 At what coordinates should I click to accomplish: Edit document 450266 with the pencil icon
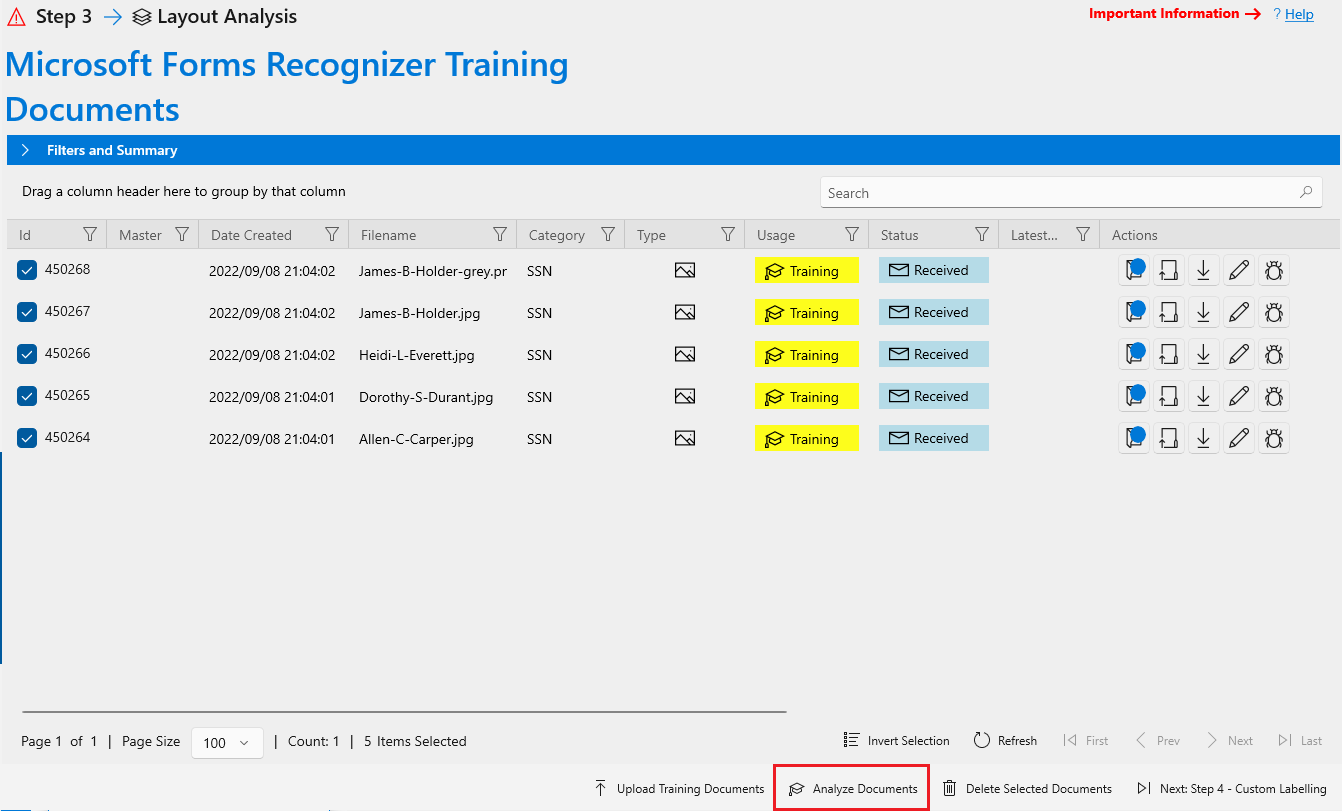coord(1239,354)
